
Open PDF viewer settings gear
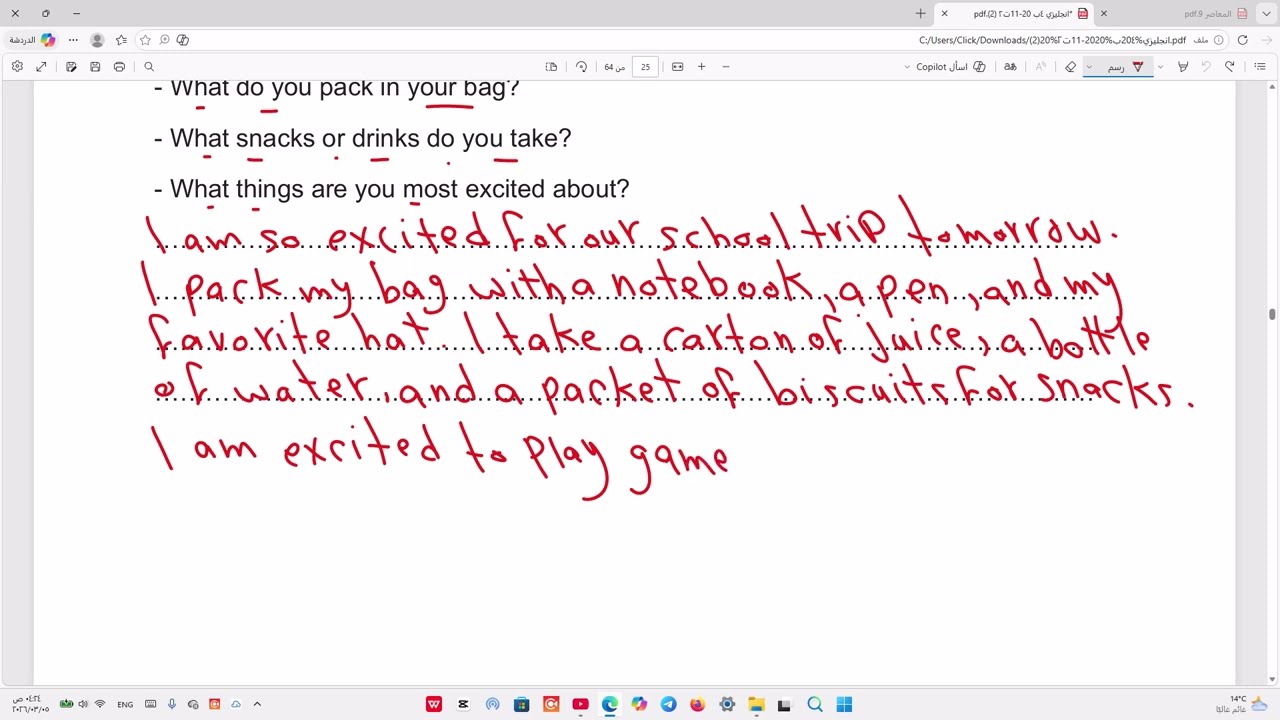17,67
